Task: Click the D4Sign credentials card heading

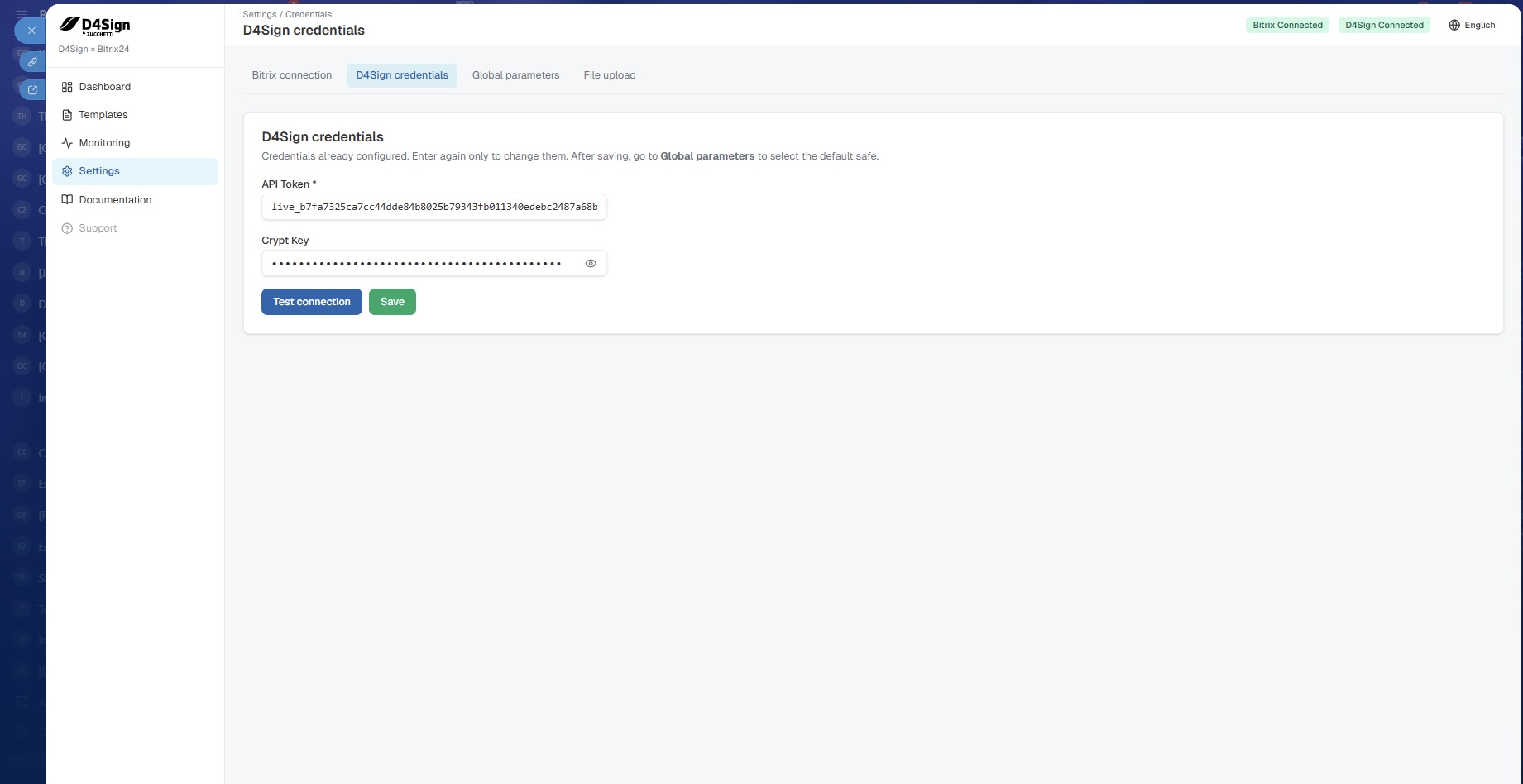Action: [x=323, y=137]
